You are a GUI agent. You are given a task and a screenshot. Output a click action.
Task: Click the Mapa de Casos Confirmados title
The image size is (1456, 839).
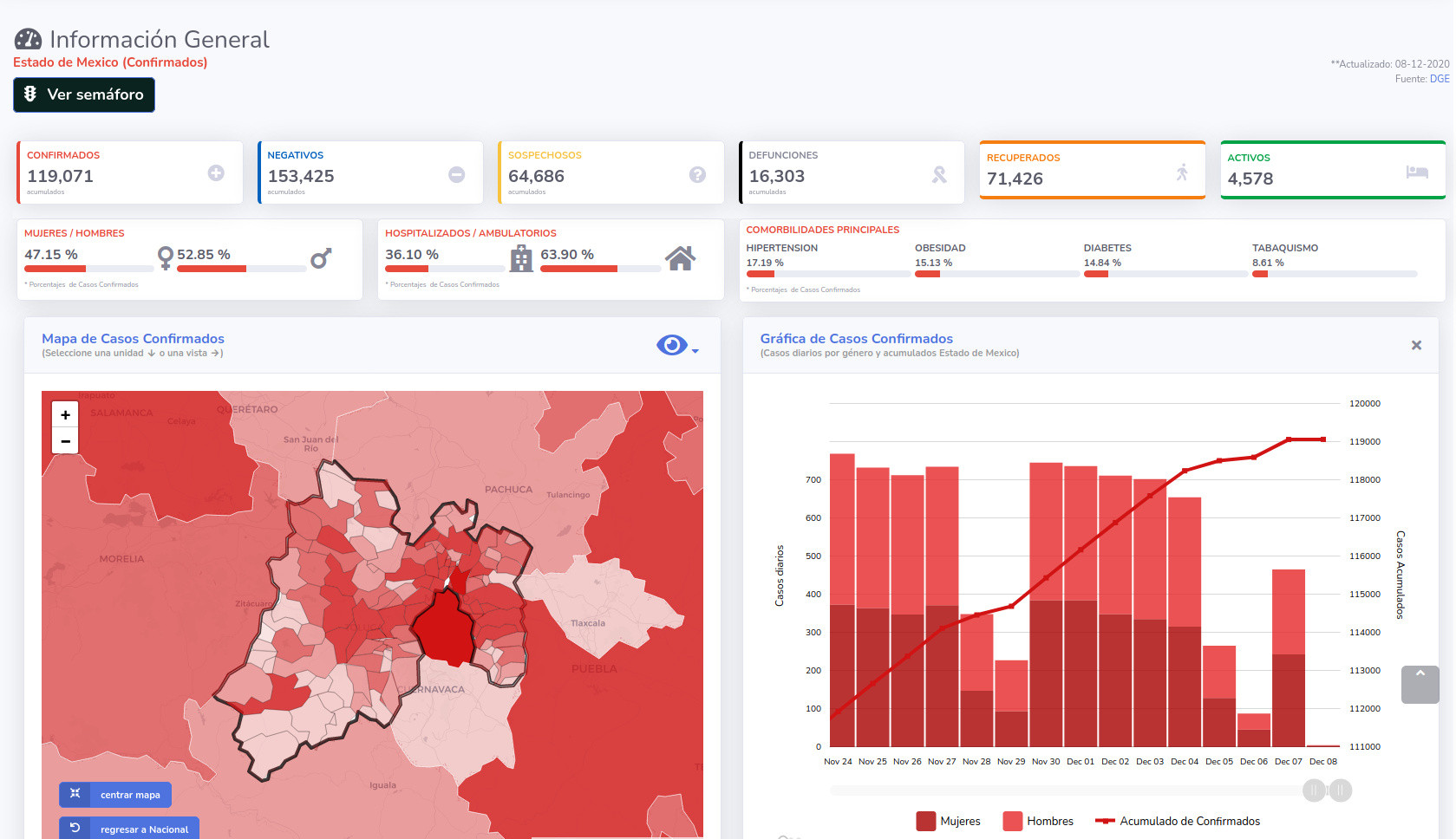click(x=133, y=339)
